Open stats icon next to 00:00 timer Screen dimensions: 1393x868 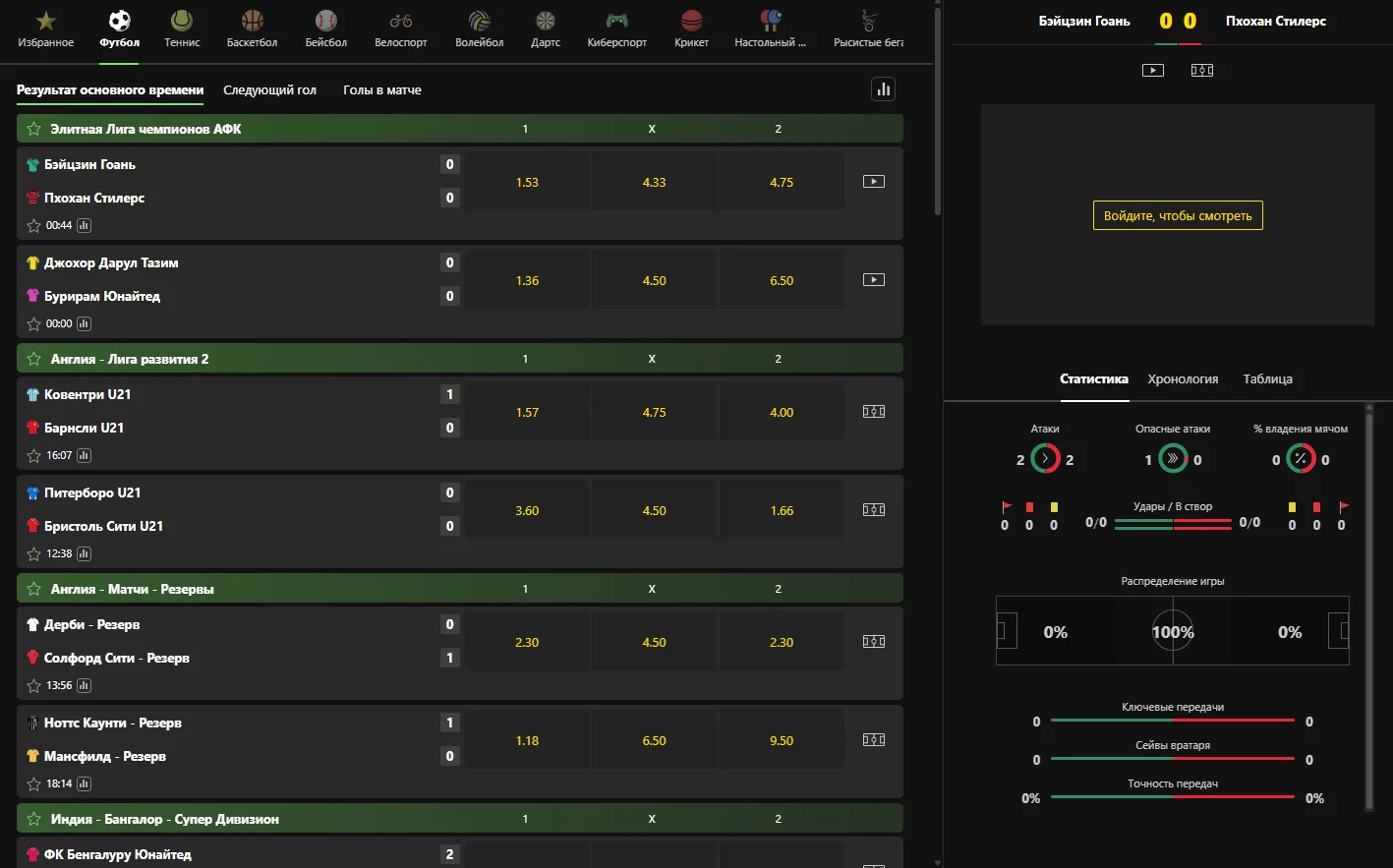[85, 323]
